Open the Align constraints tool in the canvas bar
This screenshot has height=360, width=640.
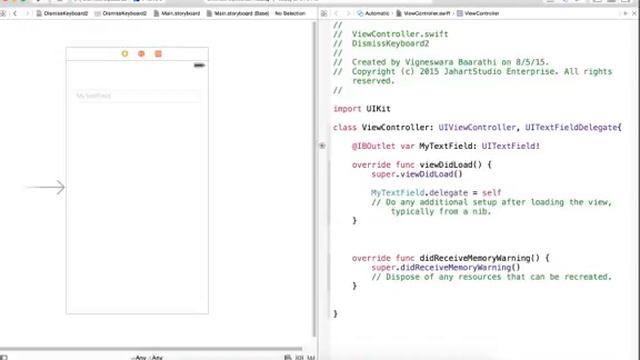[x=288, y=358]
